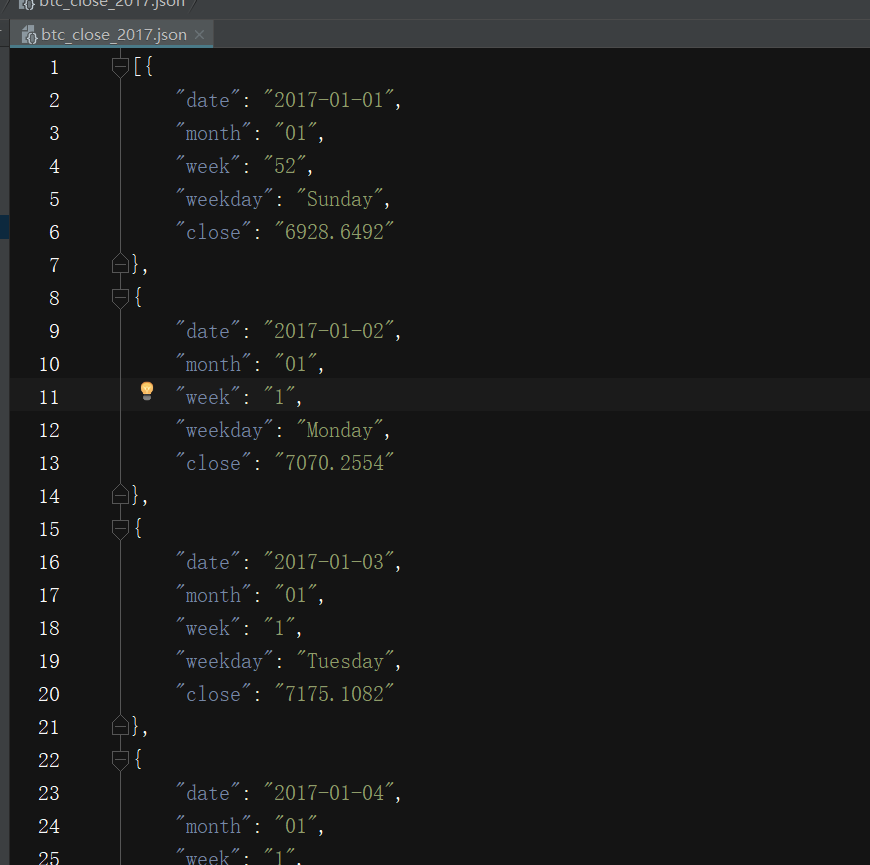Click the "month" key on line 10

point(213,364)
